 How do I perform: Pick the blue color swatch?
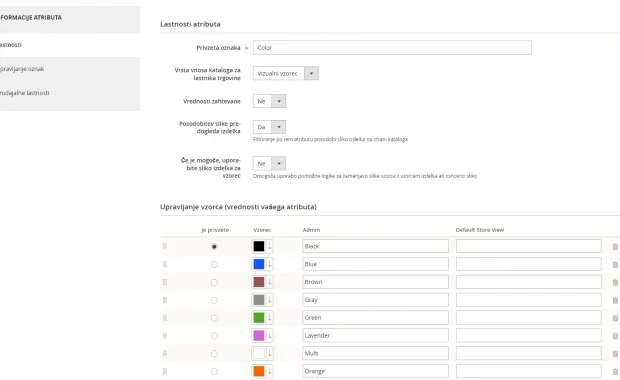click(259, 264)
